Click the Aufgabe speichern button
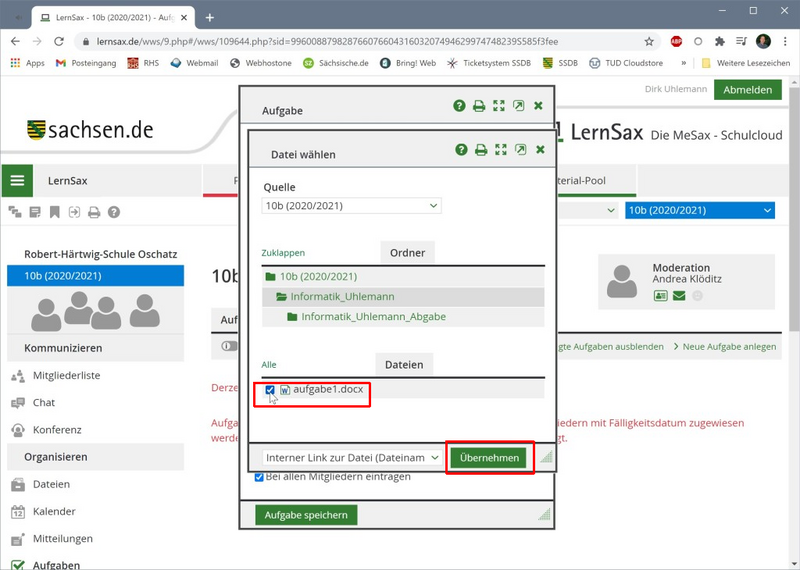The width and height of the screenshot is (800, 570). (x=306, y=515)
